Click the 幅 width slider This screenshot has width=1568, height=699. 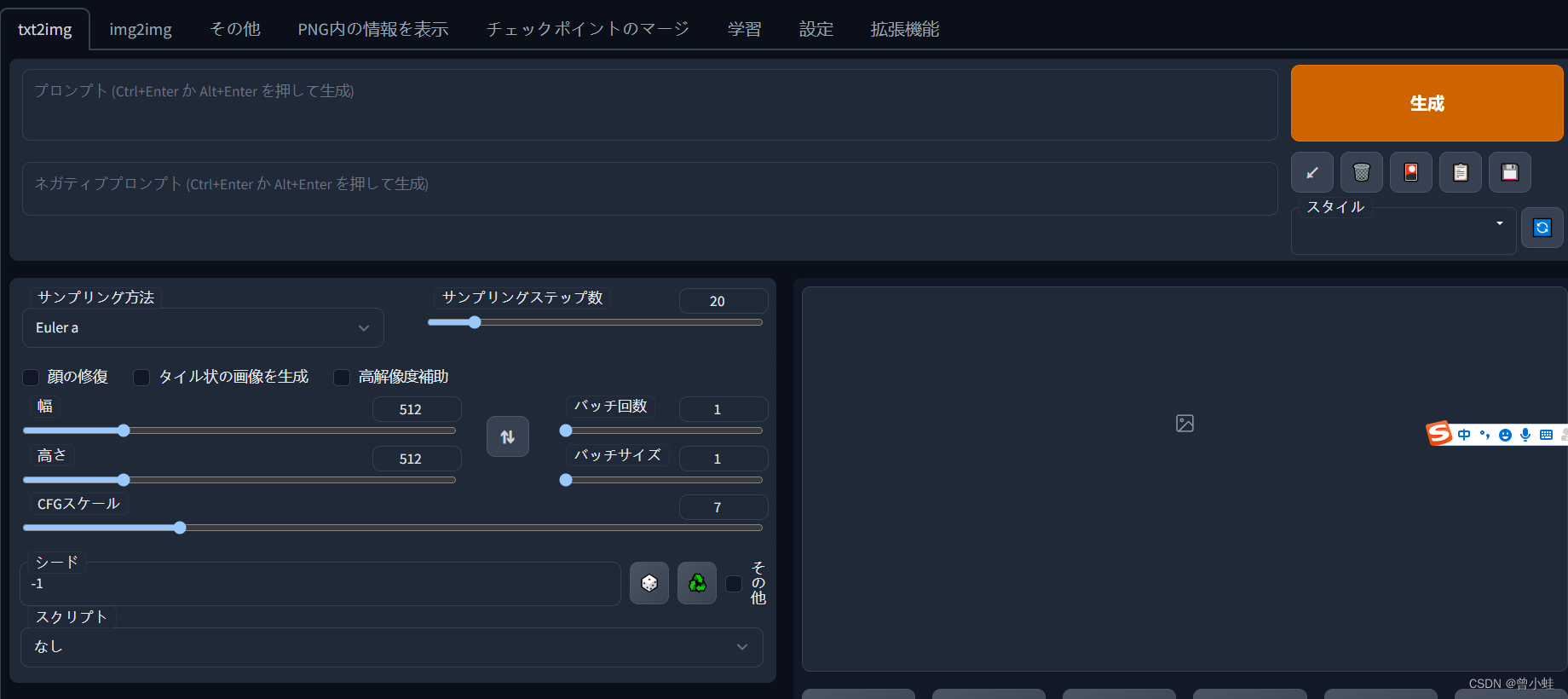(239, 430)
